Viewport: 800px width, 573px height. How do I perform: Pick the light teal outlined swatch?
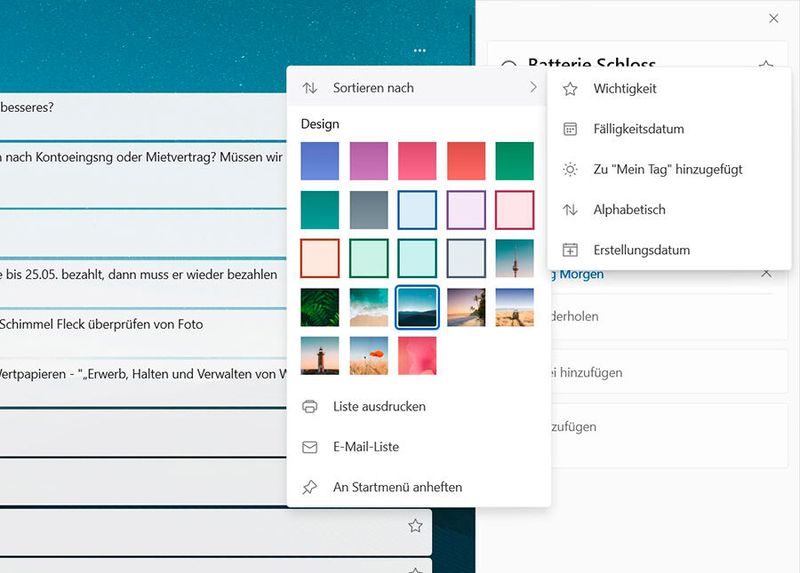tap(417, 259)
